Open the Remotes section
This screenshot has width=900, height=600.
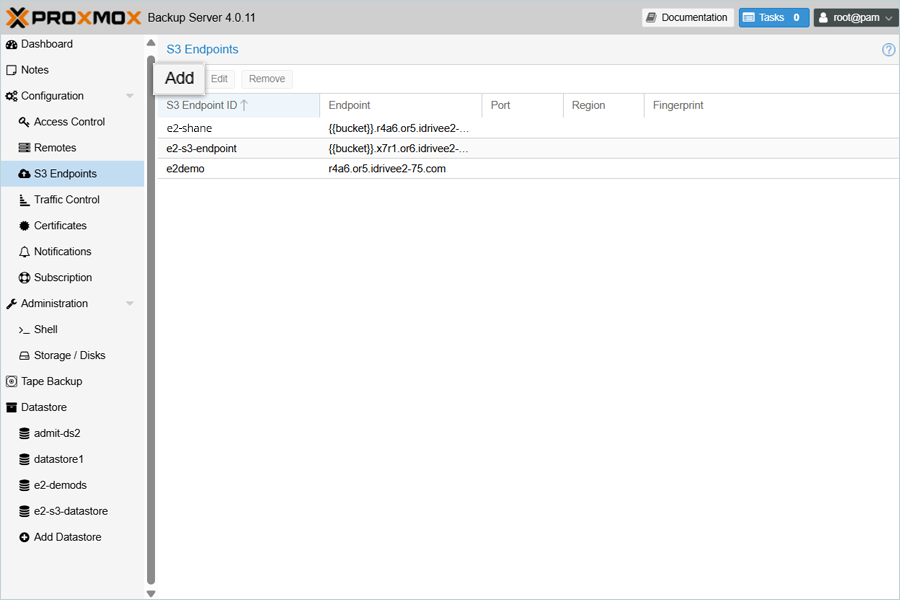point(54,148)
